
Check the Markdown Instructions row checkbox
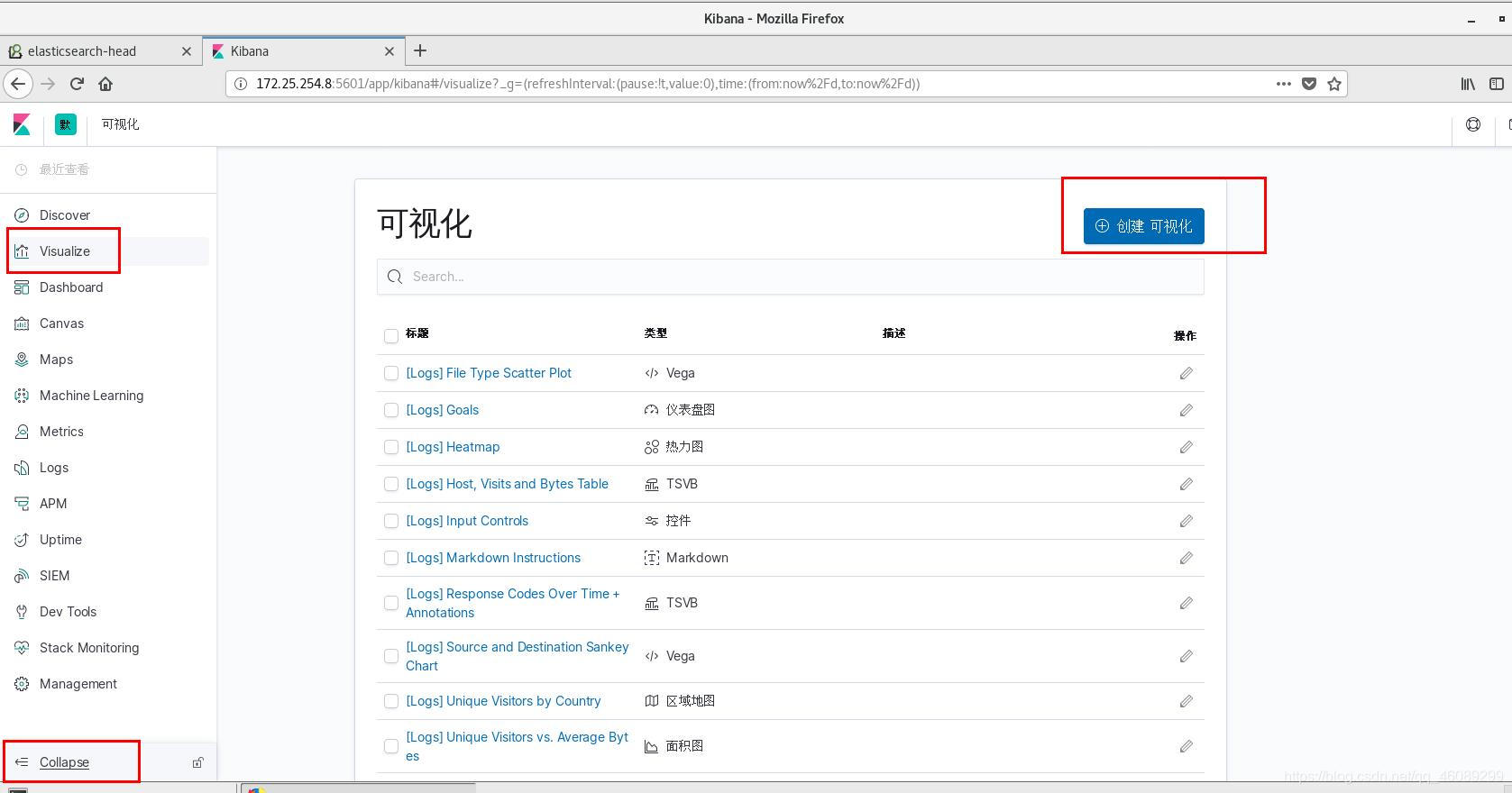pos(391,558)
